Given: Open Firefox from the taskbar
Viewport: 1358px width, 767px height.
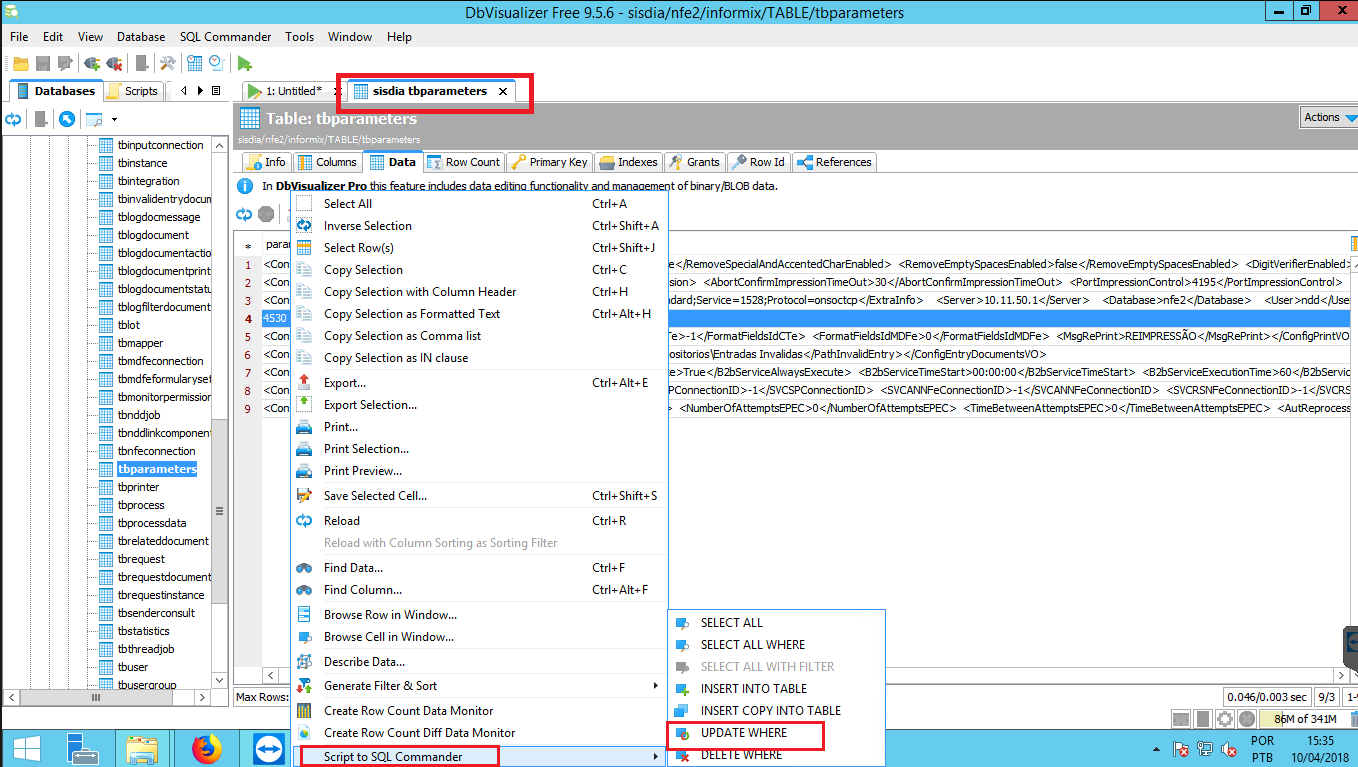Looking at the screenshot, I should [206, 748].
